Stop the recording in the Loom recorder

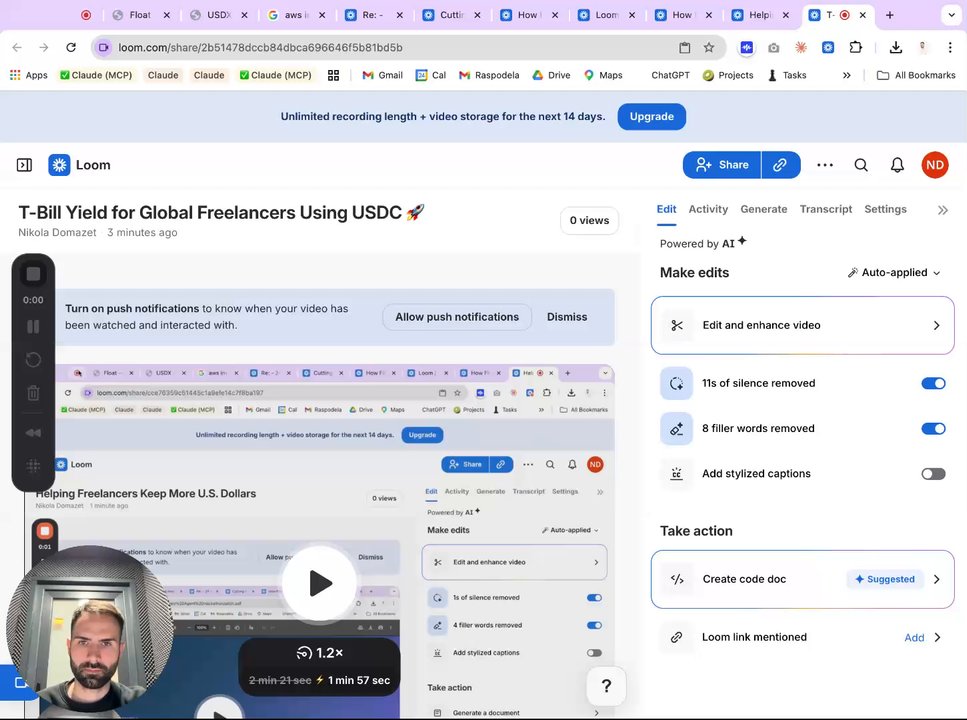click(x=33, y=274)
